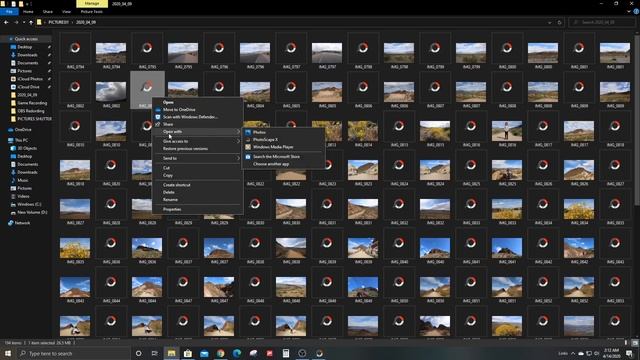This screenshot has height=360, width=640.
Task: Open the Videos folder in sidebar
Action: pyautogui.click(x=23, y=196)
